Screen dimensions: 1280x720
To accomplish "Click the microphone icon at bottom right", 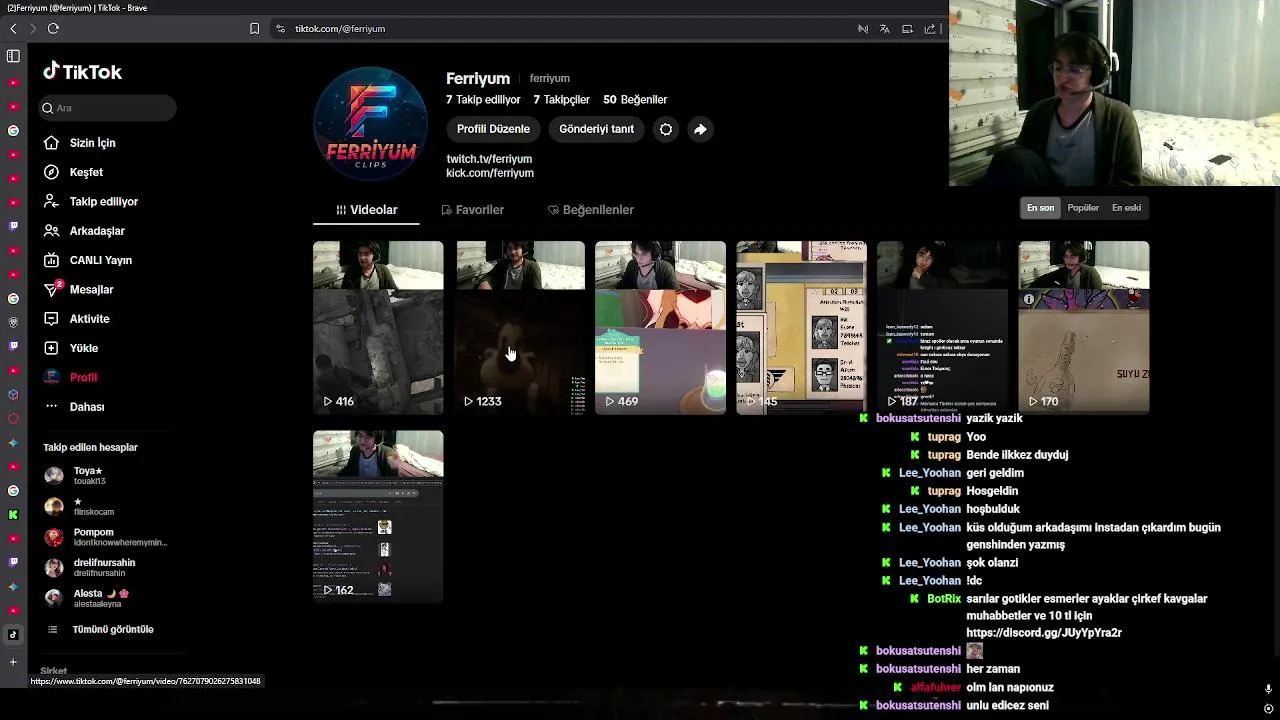I will [1268, 689].
